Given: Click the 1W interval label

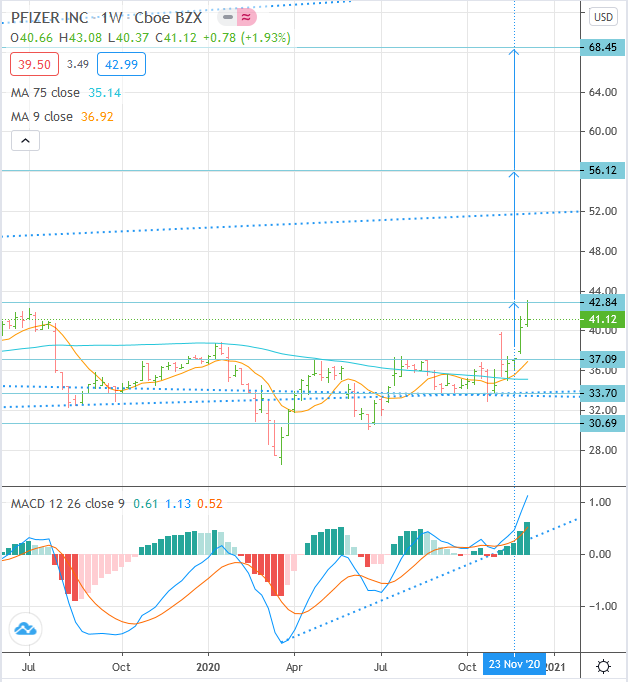Looking at the screenshot, I should coord(111,18).
